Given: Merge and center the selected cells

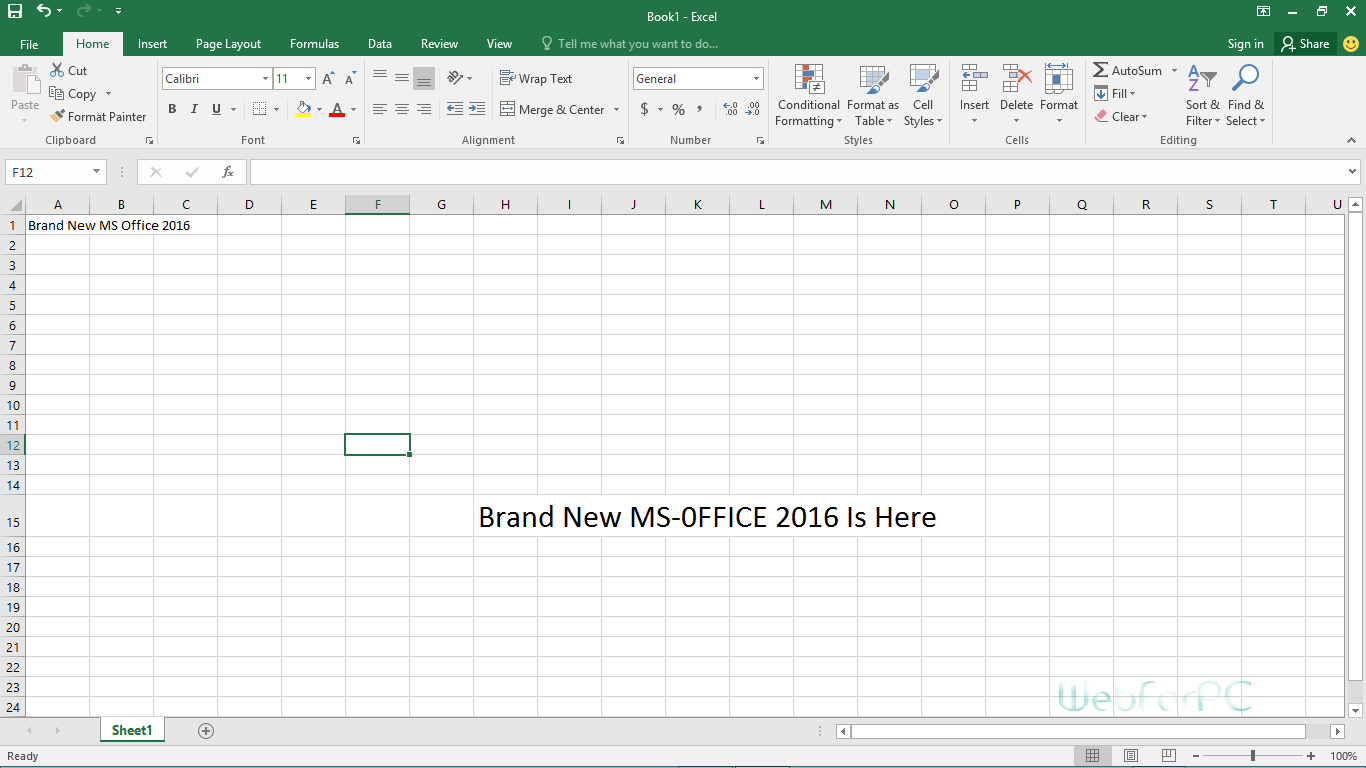Looking at the screenshot, I should pyautogui.click(x=552, y=110).
